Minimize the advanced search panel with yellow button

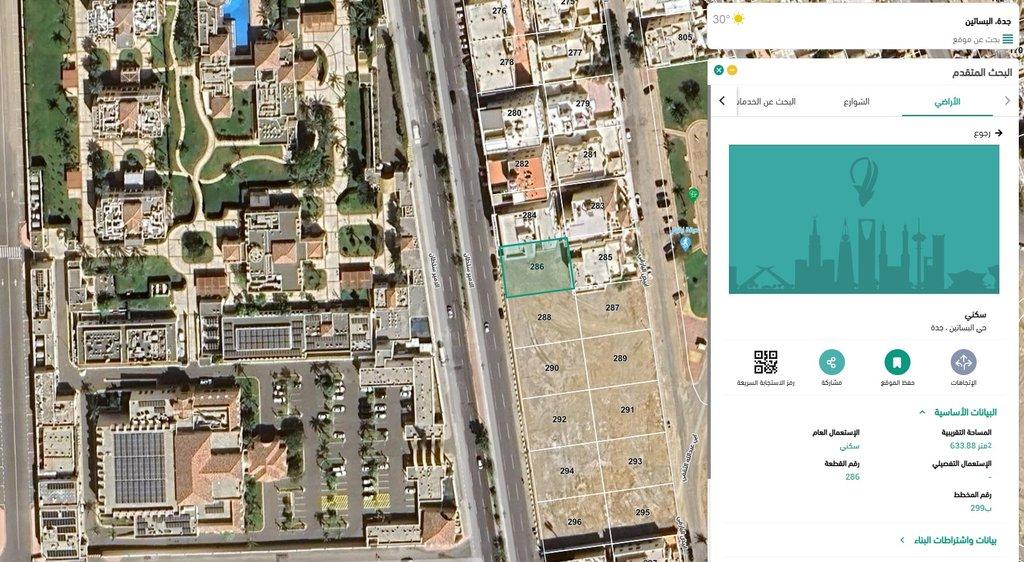pyautogui.click(x=732, y=70)
